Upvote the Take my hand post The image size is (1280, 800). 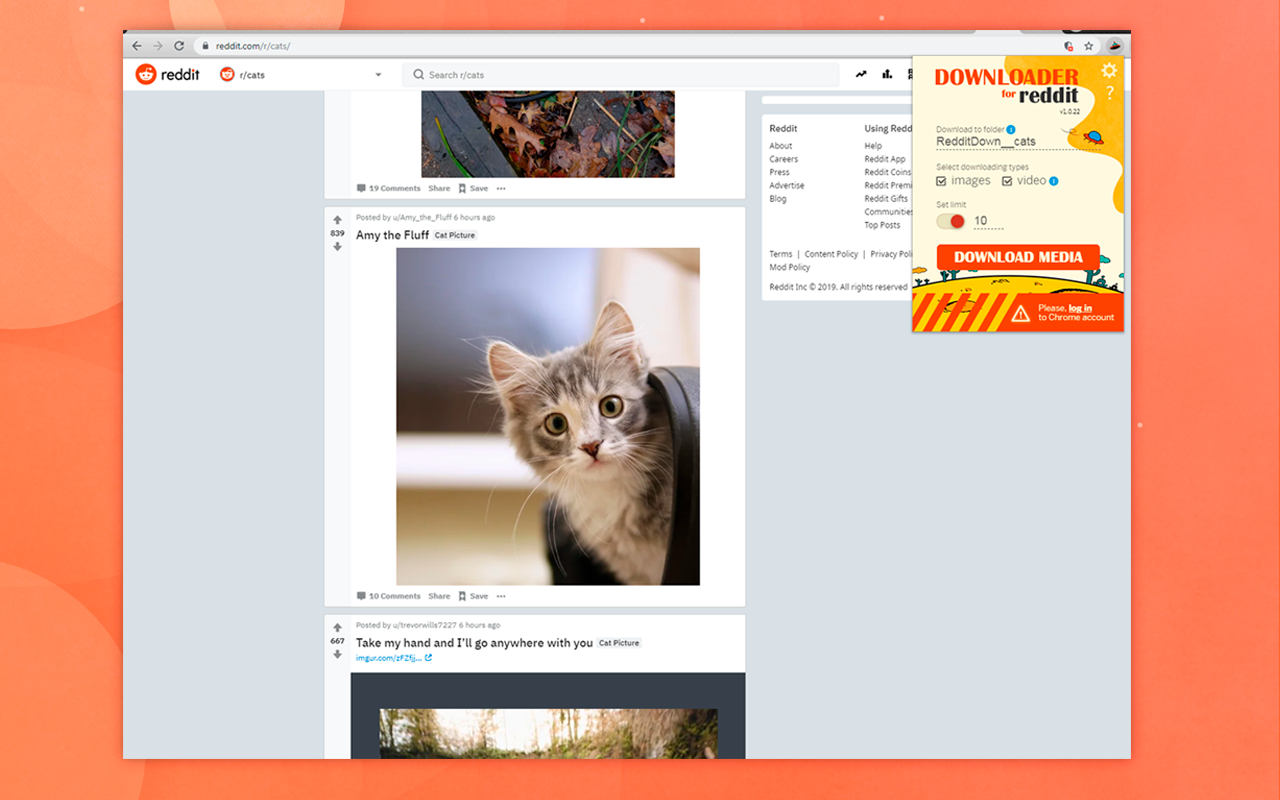click(337, 628)
